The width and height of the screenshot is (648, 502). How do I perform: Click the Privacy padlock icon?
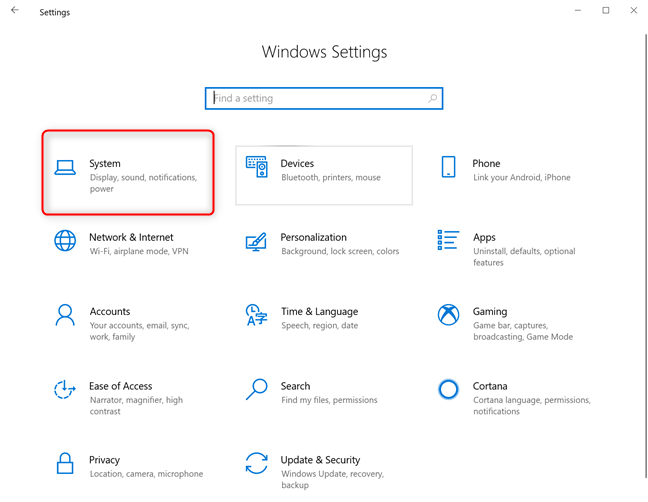[x=65, y=463]
